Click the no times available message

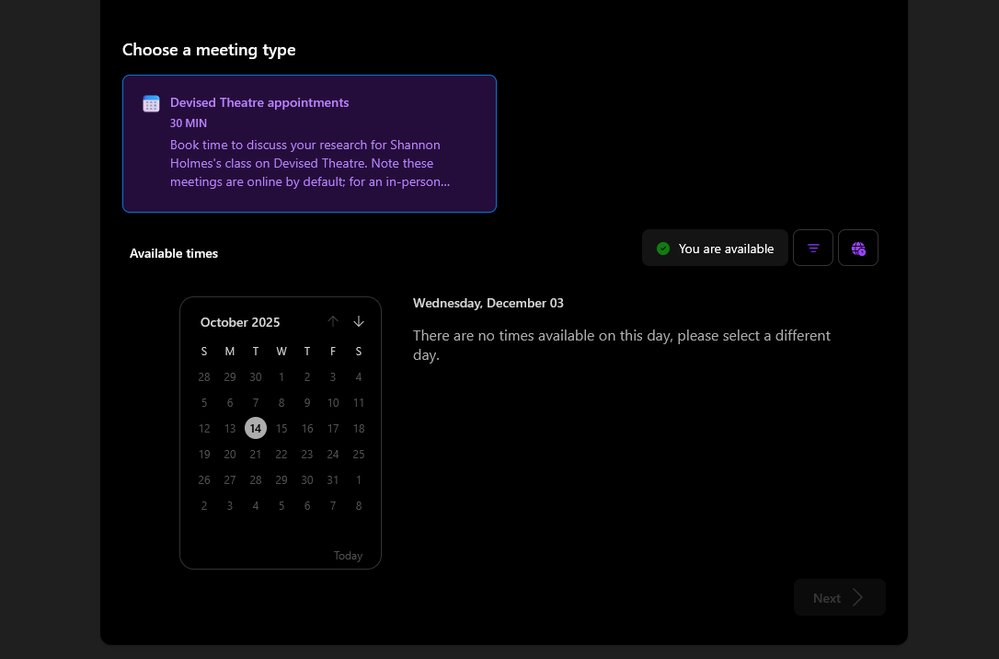(x=622, y=345)
